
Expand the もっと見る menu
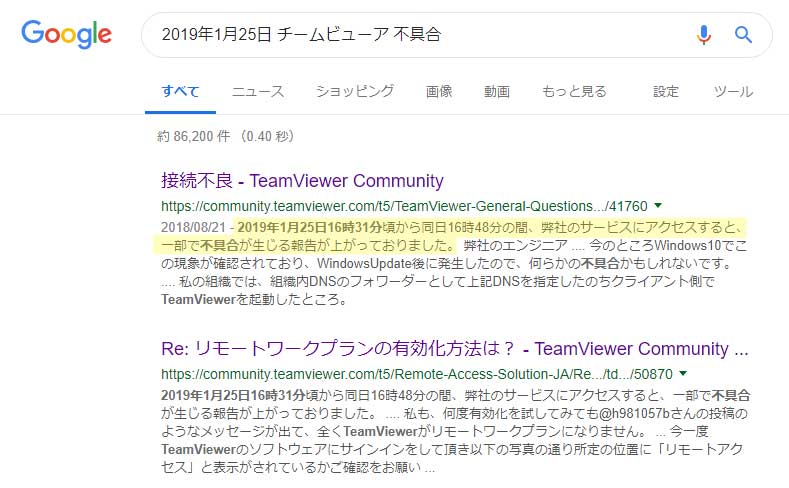pos(574,92)
